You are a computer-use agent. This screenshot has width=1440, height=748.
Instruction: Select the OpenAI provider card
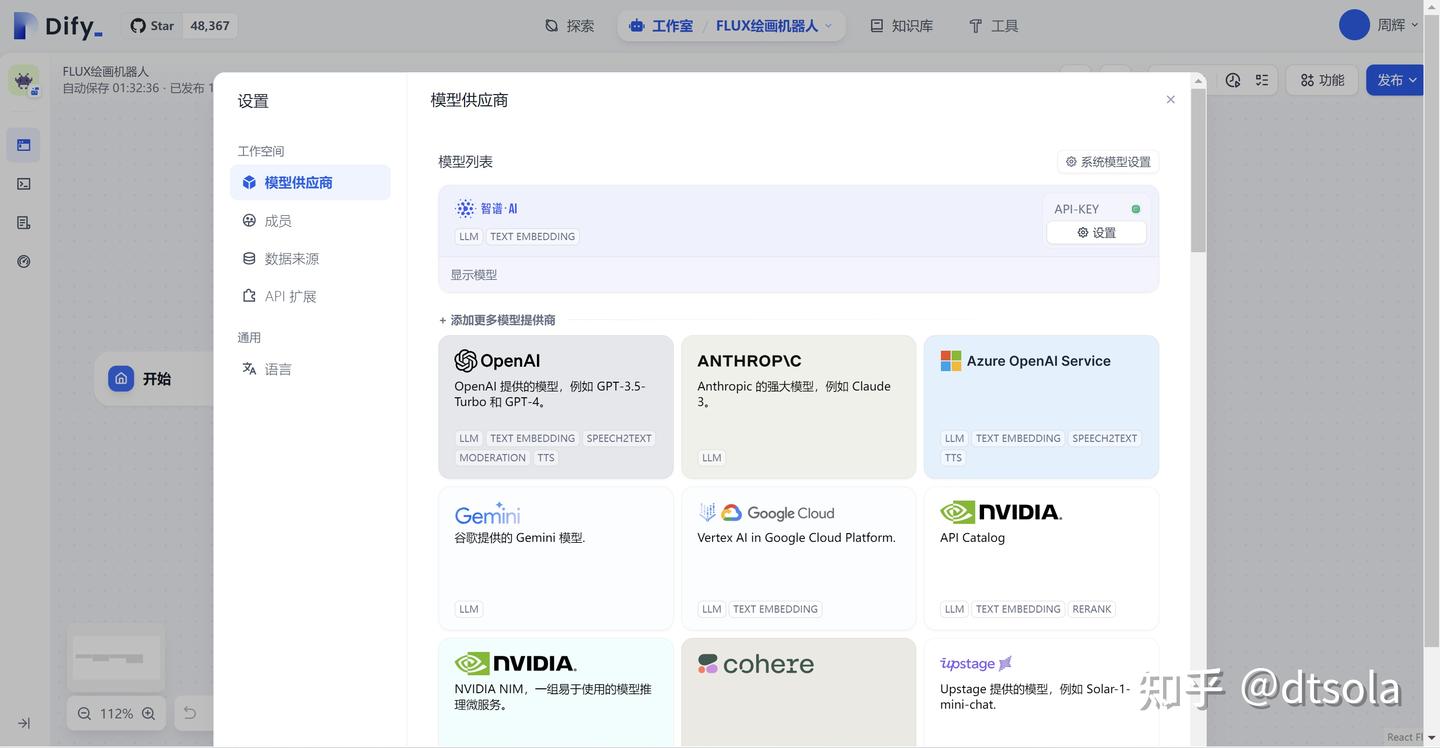click(x=555, y=407)
